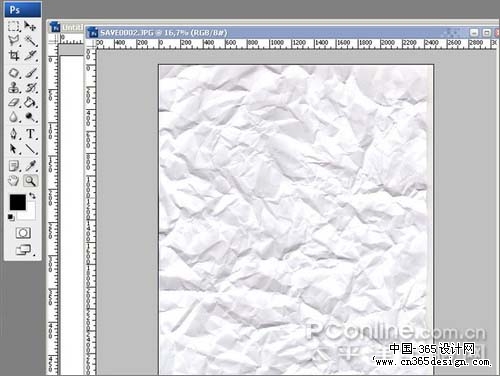Select the Horizontal Type tool
Image resolution: width=500 pixels, height=376 pixels.
point(30,134)
